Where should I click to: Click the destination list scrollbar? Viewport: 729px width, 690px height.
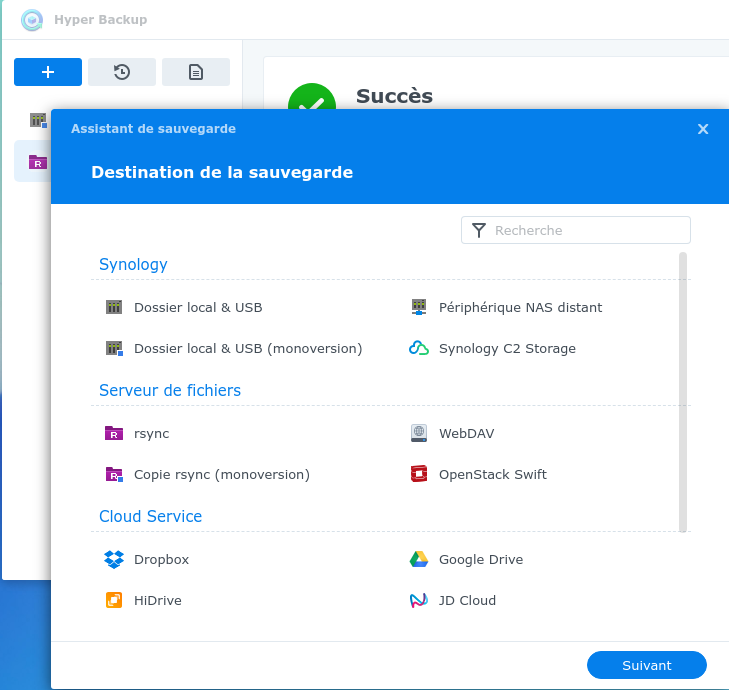click(x=683, y=392)
